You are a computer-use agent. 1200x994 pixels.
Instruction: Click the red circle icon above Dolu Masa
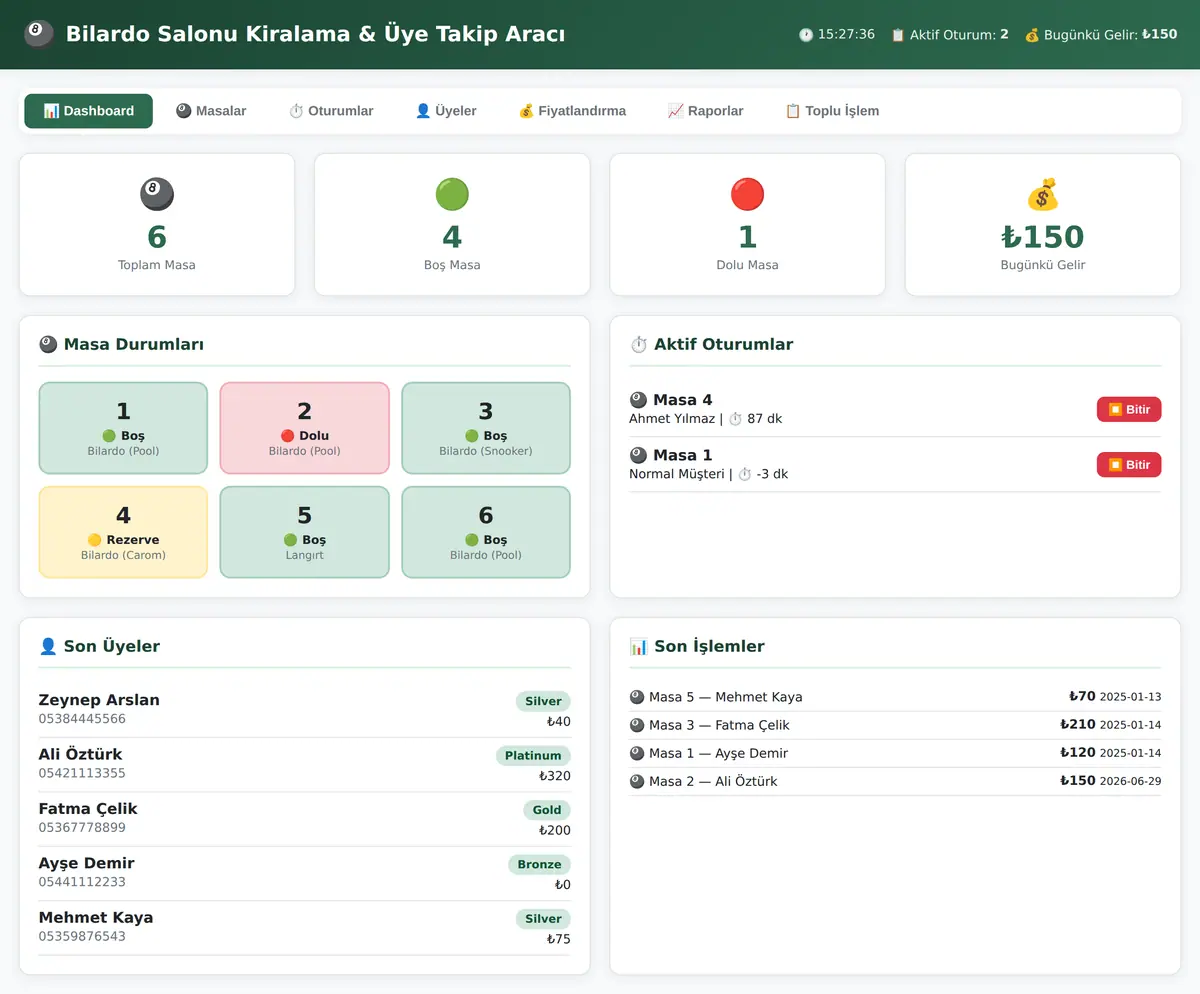tap(747, 194)
